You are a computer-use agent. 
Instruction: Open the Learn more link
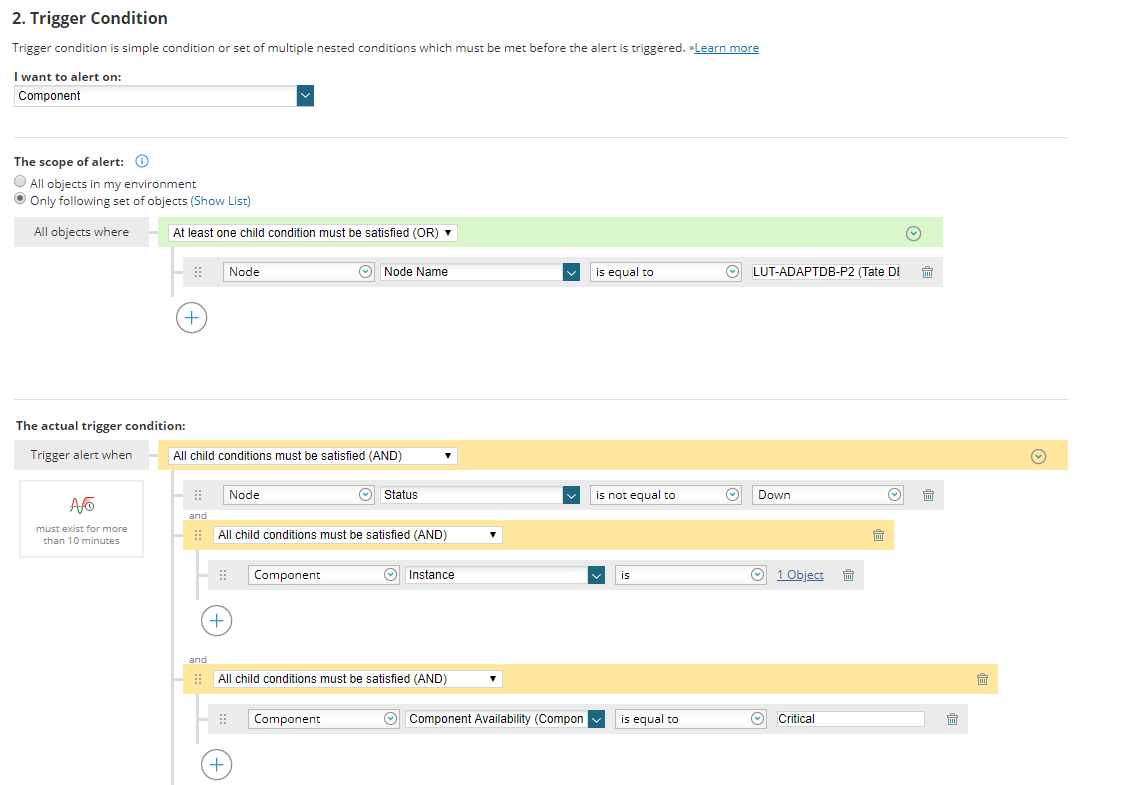tap(726, 48)
